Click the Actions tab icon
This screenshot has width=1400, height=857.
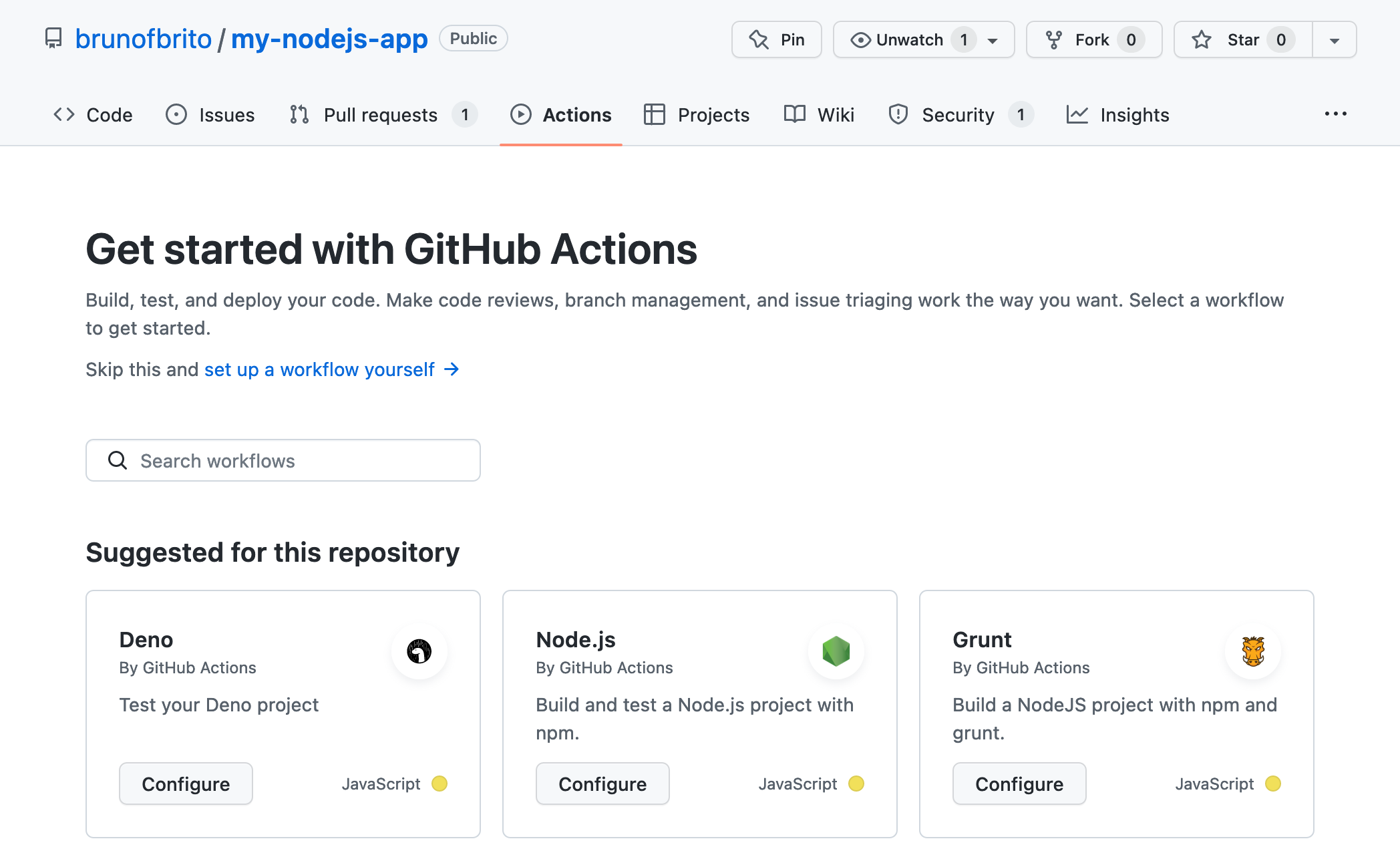pyautogui.click(x=521, y=113)
